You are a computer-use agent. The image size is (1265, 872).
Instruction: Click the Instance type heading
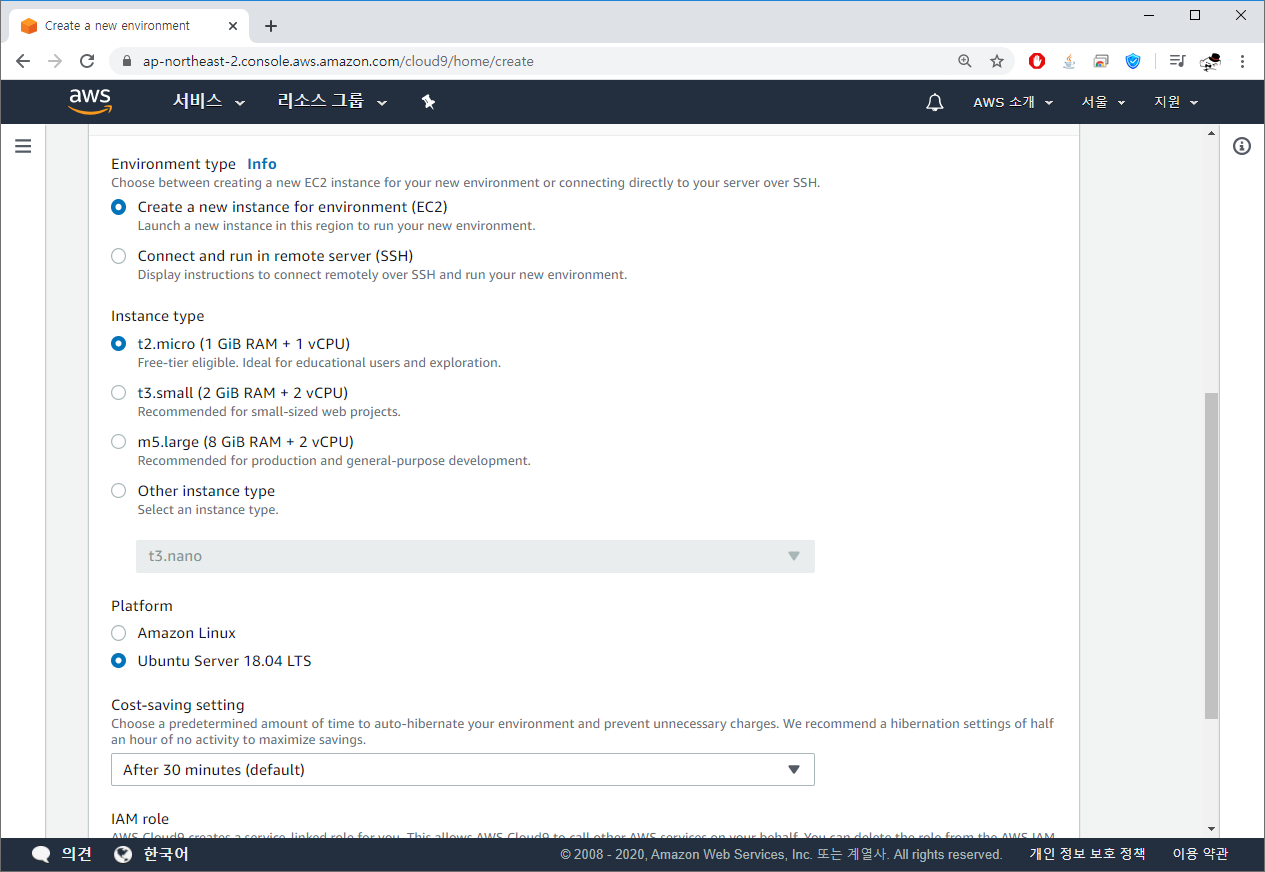tap(157, 316)
